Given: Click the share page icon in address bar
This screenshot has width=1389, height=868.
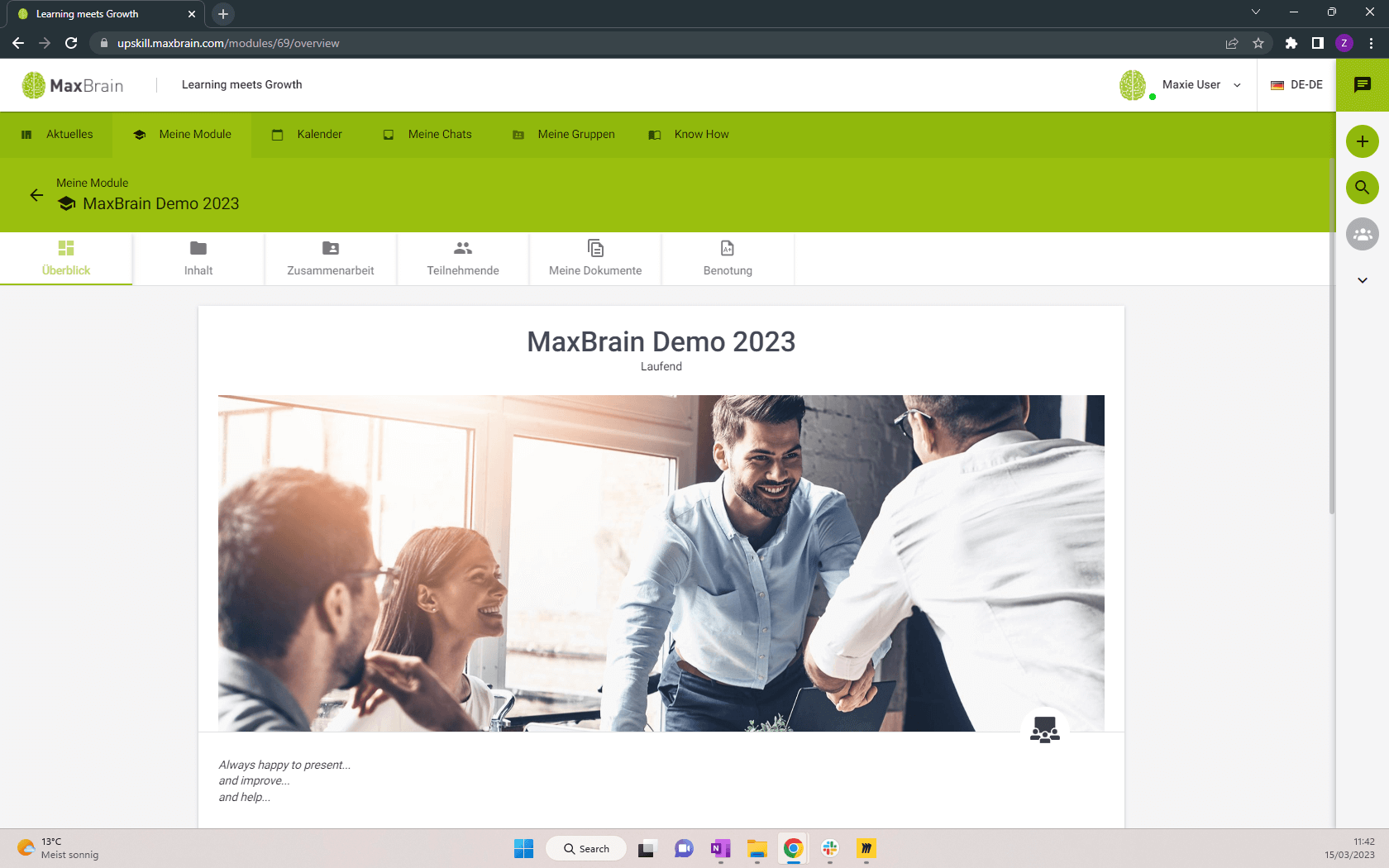Looking at the screenshot, I should click(x=1232, y=43).
